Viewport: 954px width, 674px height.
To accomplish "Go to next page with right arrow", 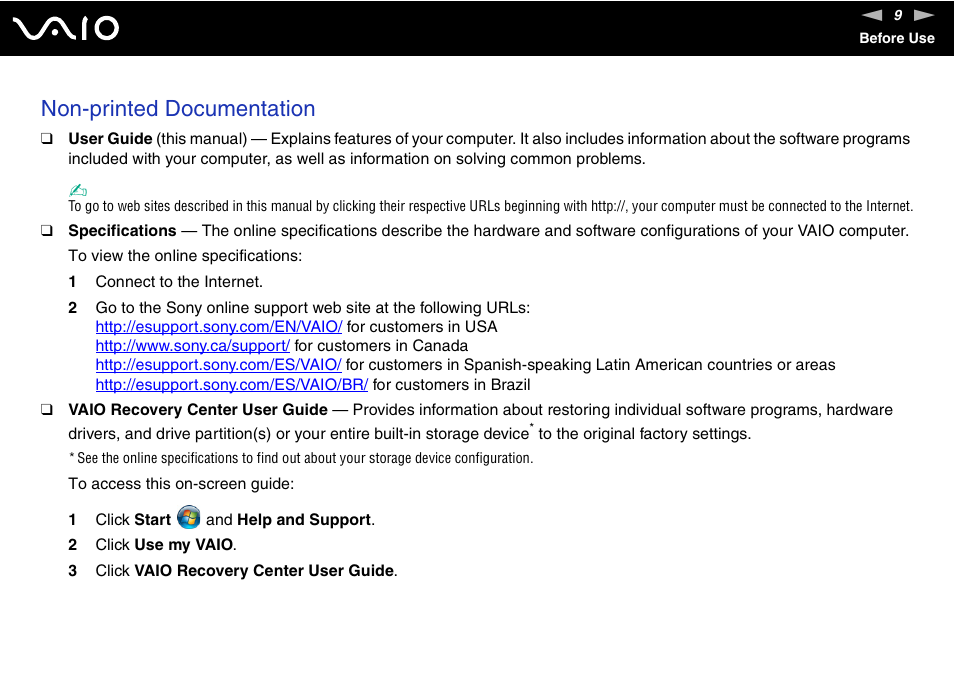I will [x=924, y=15].
